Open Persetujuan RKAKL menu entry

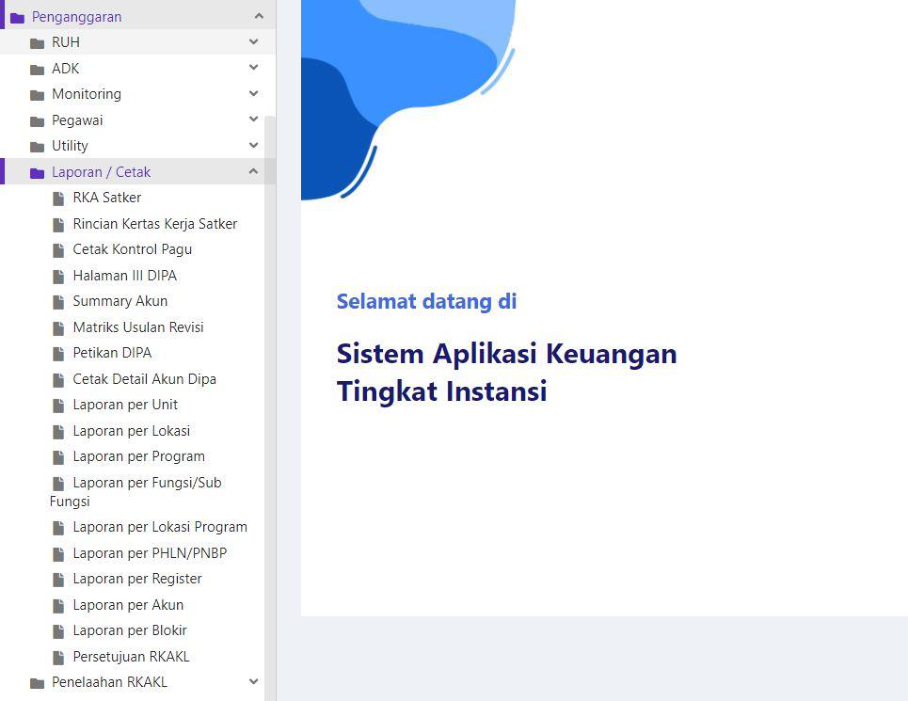pyautogui.click(x=131, y=657)
